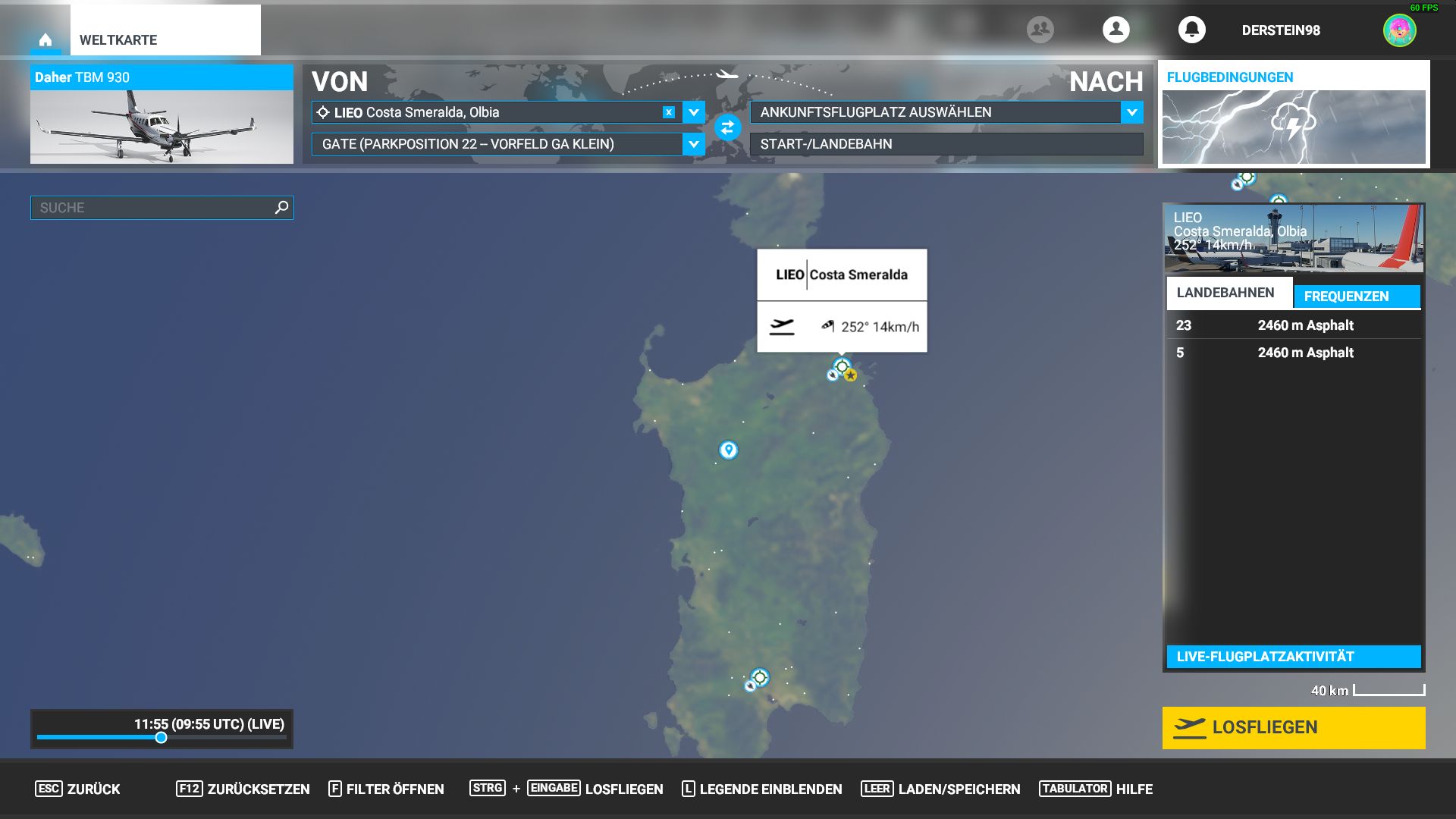Select the point-of-interest pin on Sardinia

[728, 450]
